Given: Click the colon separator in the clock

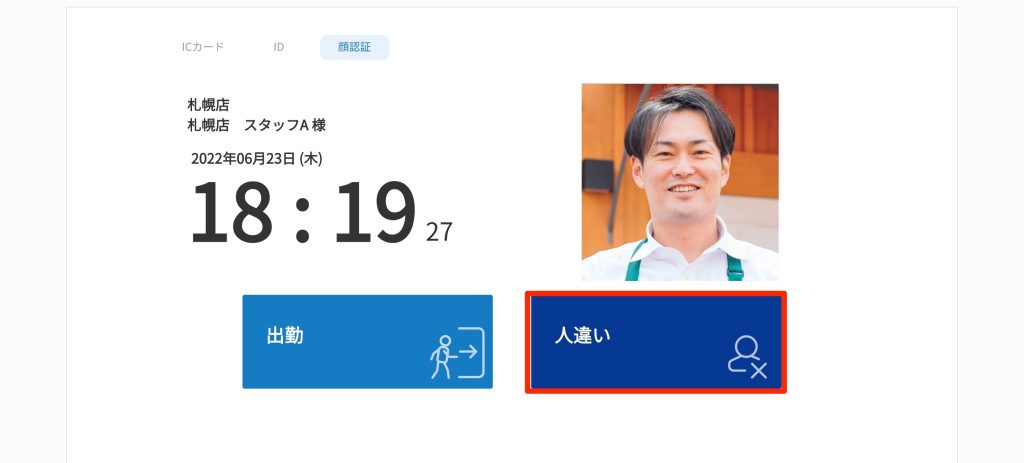Looking at the screenshot, I should [x=302, y=214].
